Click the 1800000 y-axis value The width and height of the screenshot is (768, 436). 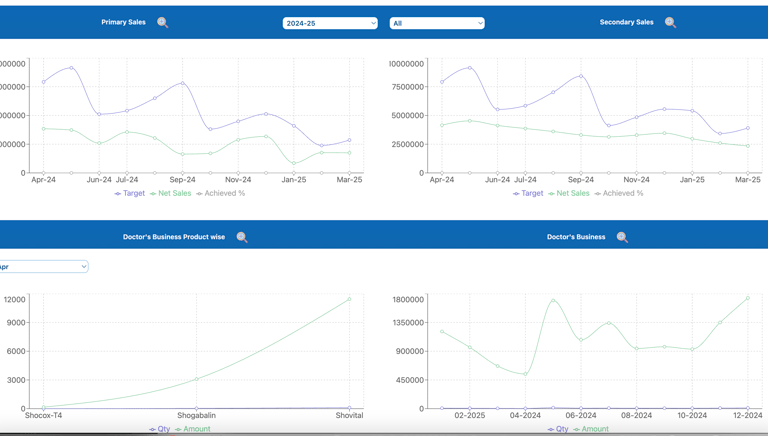408,300
